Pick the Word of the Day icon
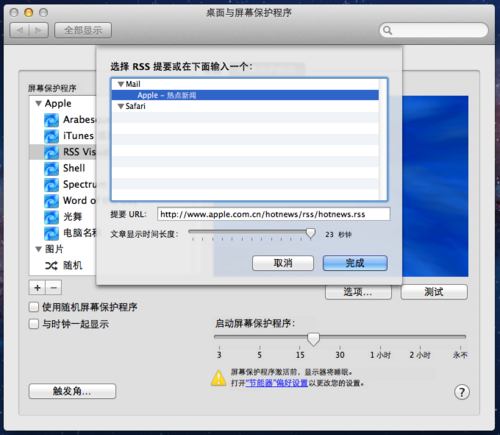Viewport: 500px width, 435px height. click(51, 201)
